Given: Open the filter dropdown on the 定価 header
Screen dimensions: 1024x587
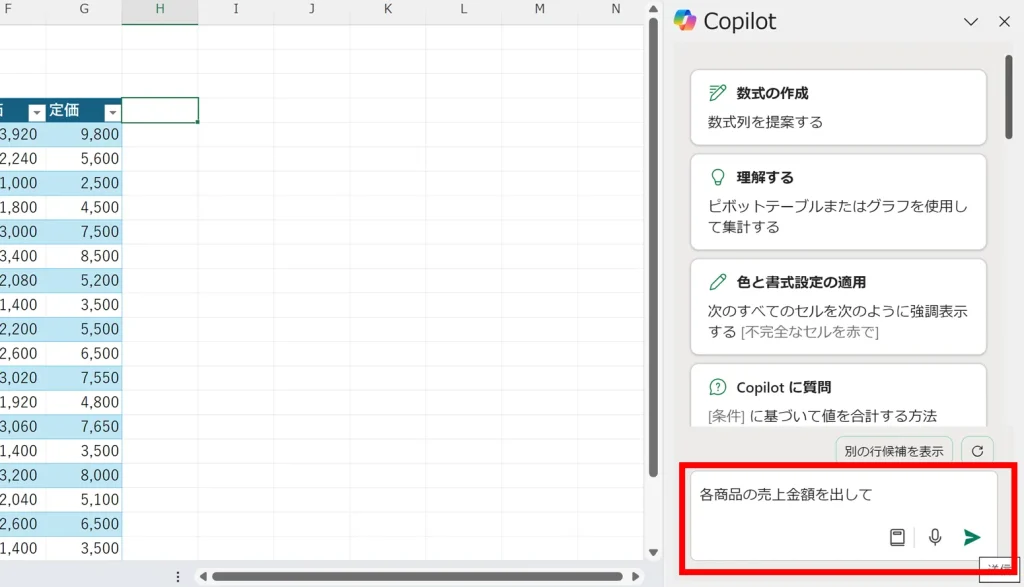Looking at the screenshot, I should (x=112, y=112).
